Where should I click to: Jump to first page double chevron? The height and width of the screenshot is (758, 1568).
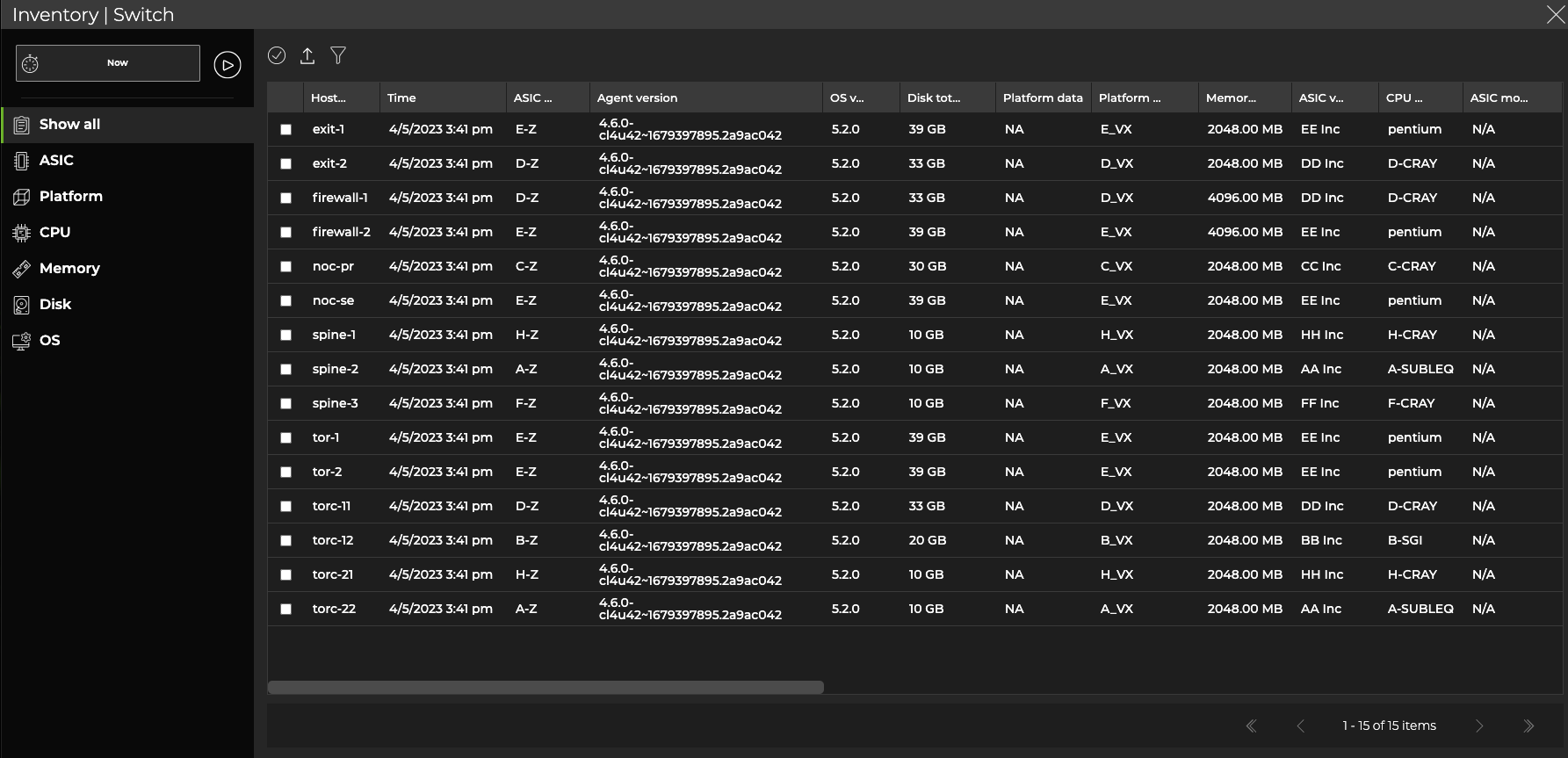point(1252,726)
